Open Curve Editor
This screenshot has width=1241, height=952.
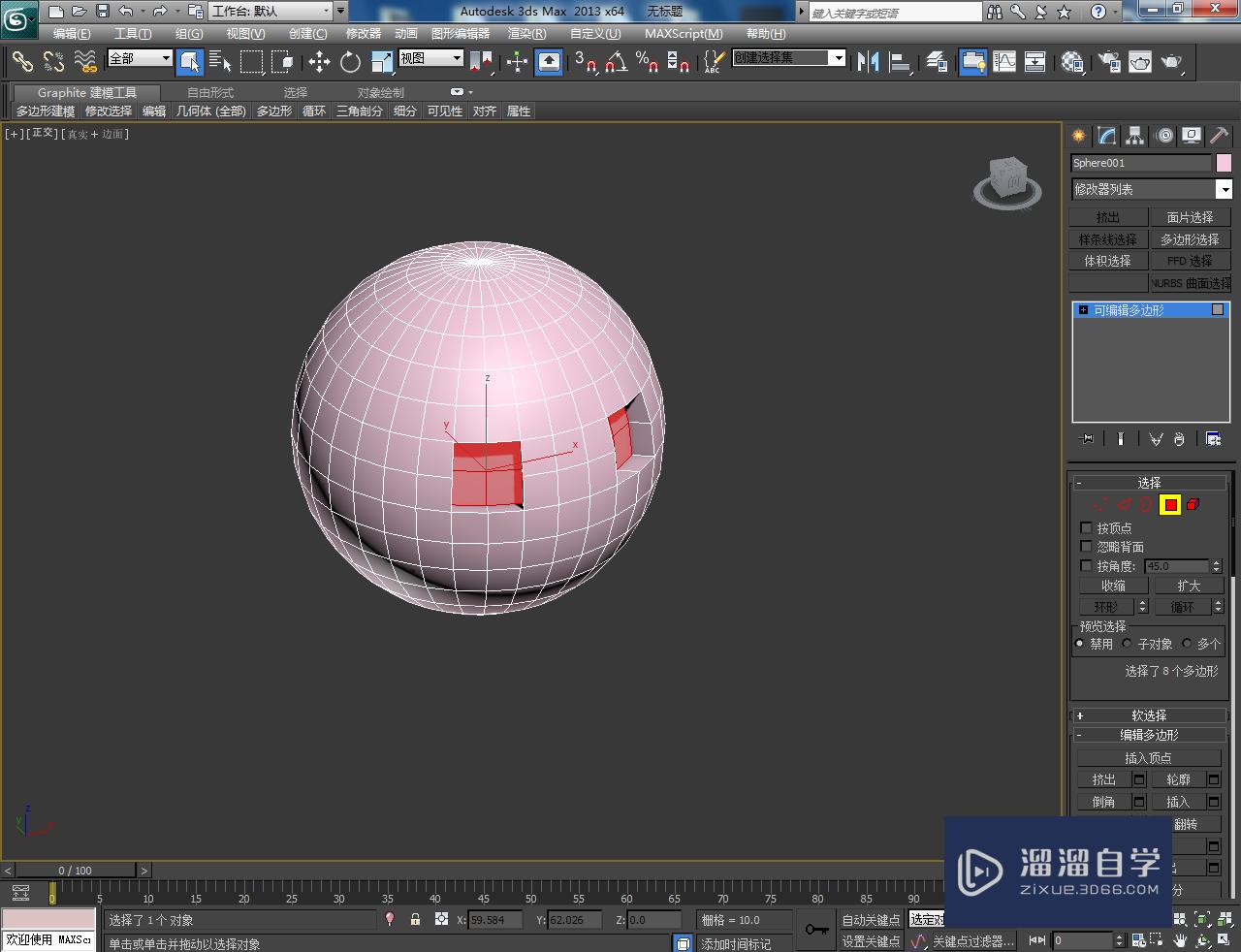pyautogui.click(x=1004, y=62)
